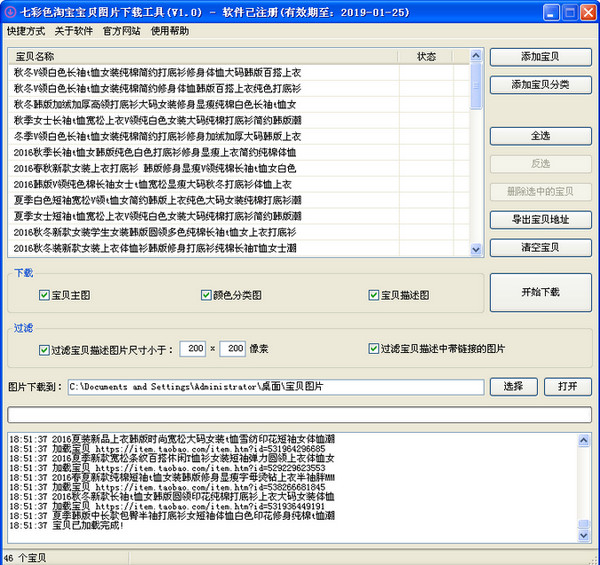Click the filter width field showing 200
This screenshot has width=600, height=565.
pos(192,348)
